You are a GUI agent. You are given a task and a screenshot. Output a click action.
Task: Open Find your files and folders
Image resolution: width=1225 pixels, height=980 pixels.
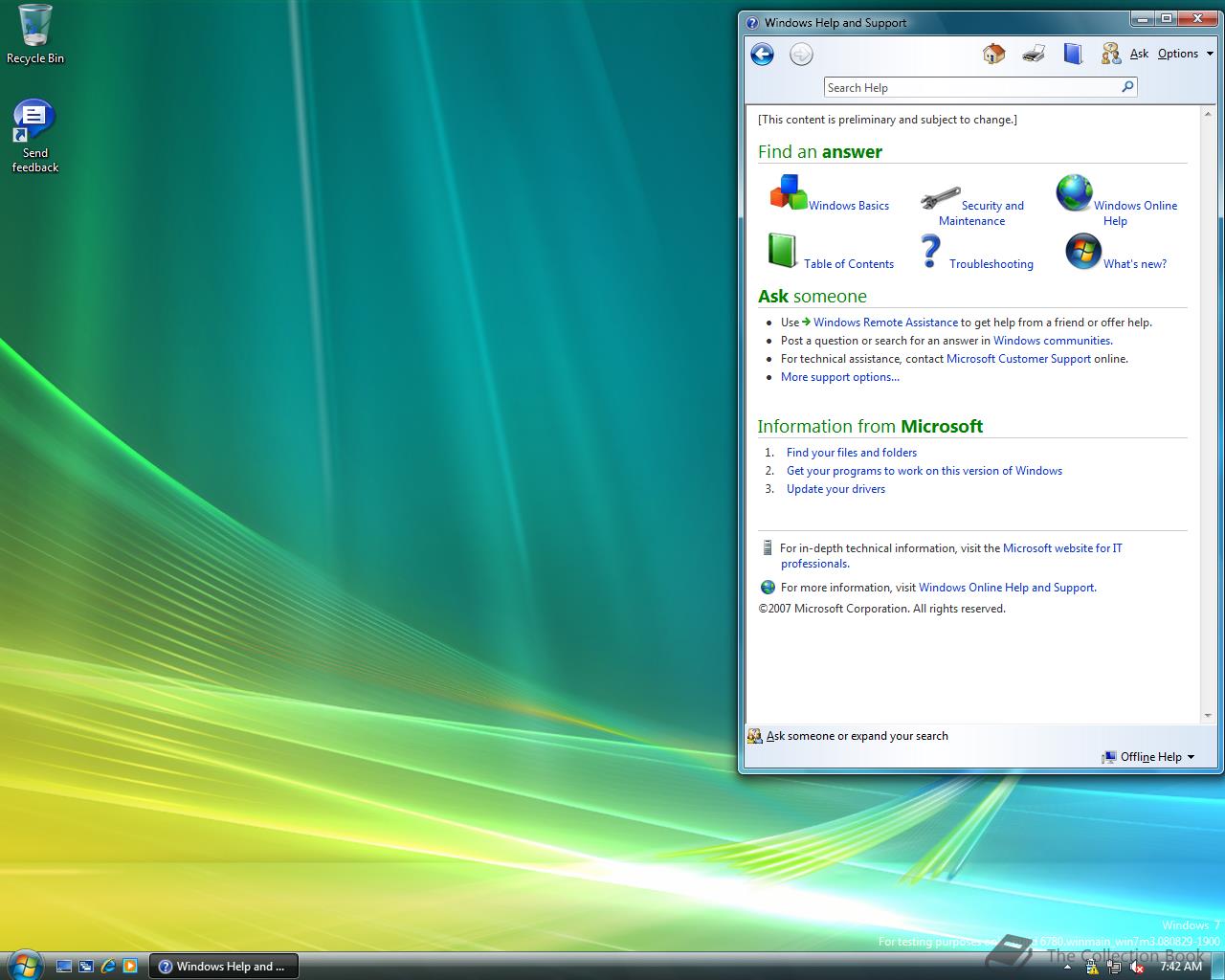pos(852,453)
